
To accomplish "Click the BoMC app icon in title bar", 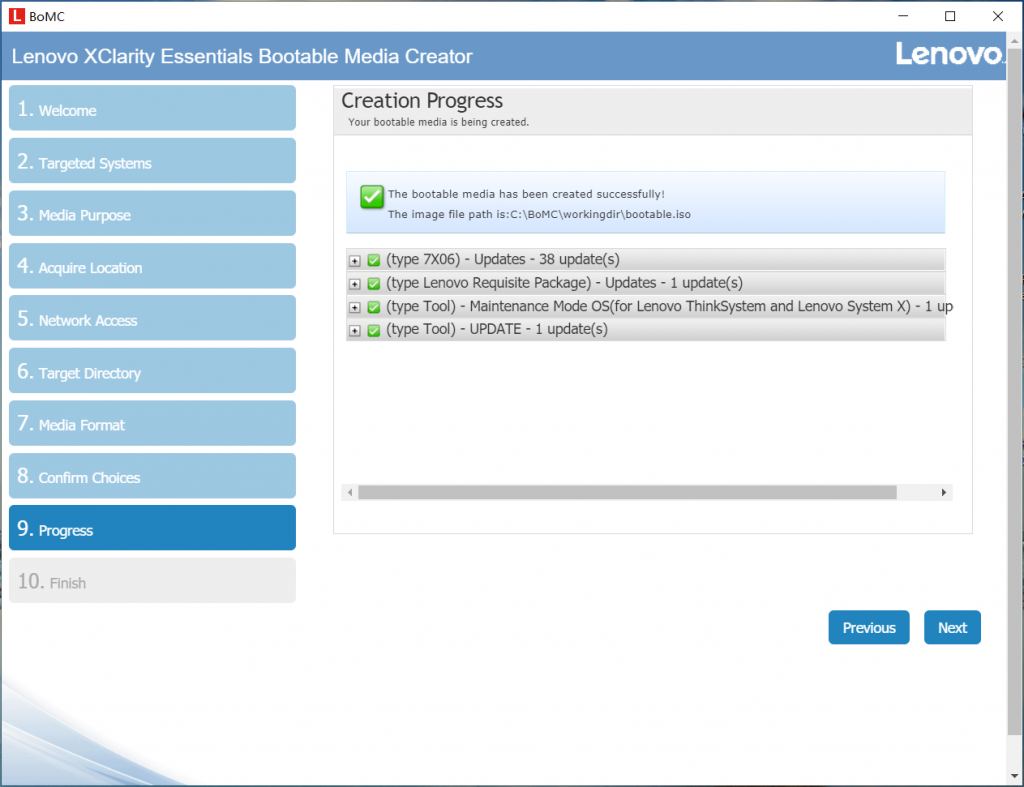I will (x=16, y=16).
